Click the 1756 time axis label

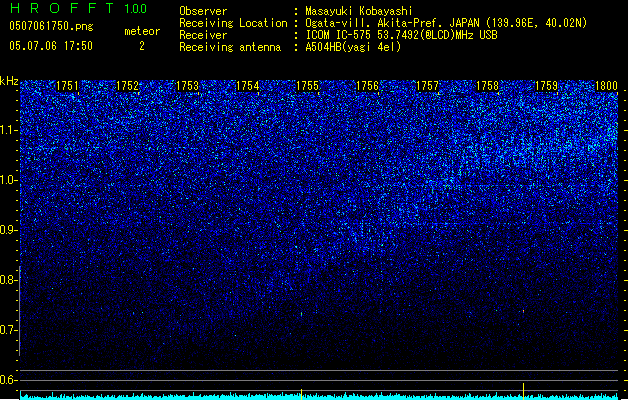367,86
